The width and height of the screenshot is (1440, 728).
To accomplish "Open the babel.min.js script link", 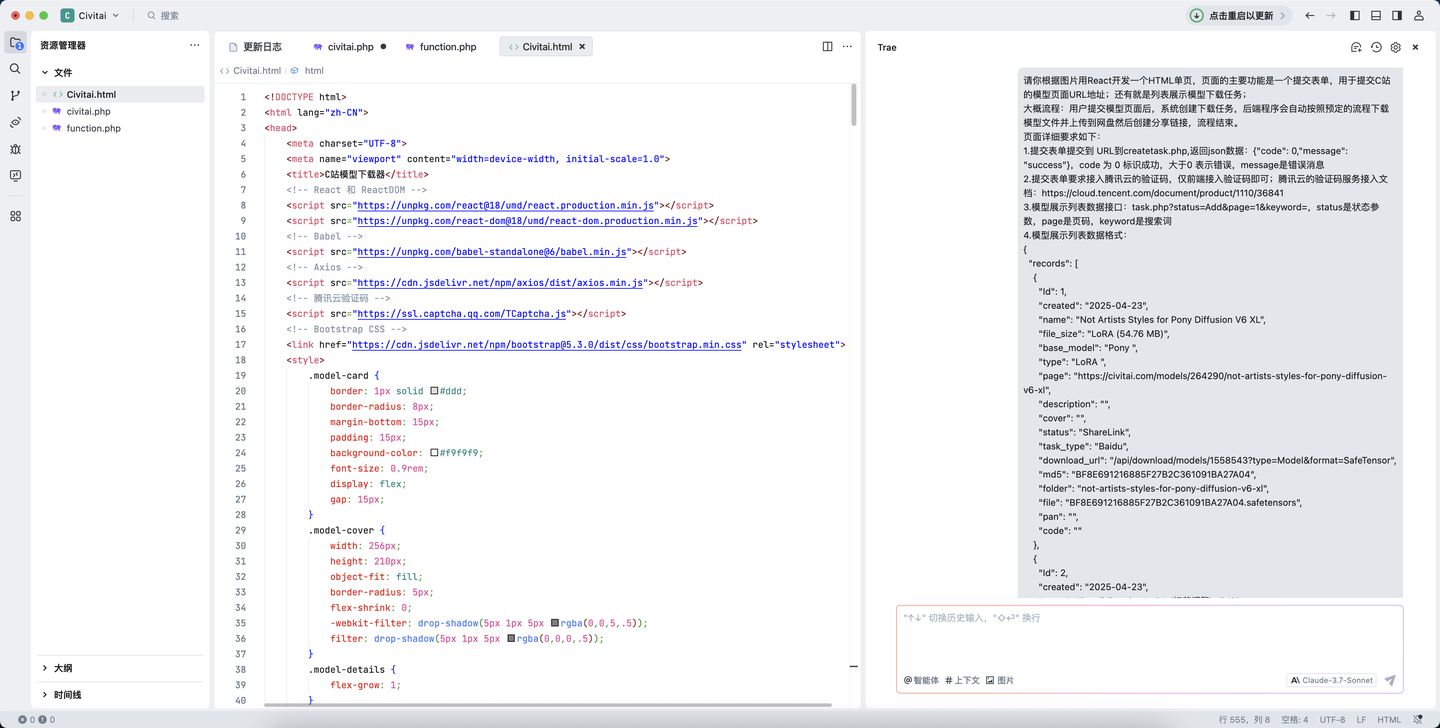I will tap(492, 252).
